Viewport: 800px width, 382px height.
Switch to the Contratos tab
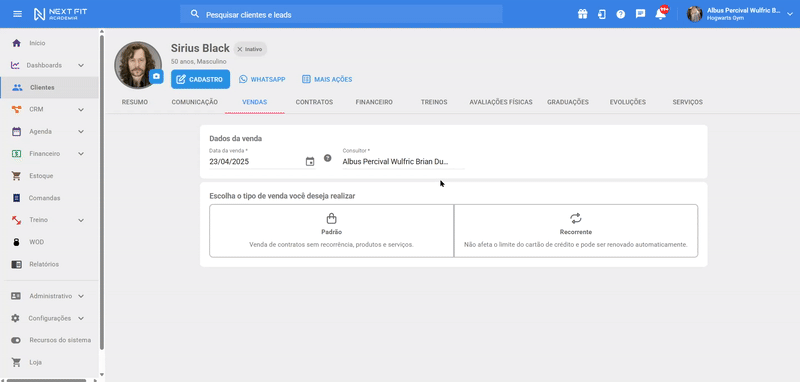(314, 102)
